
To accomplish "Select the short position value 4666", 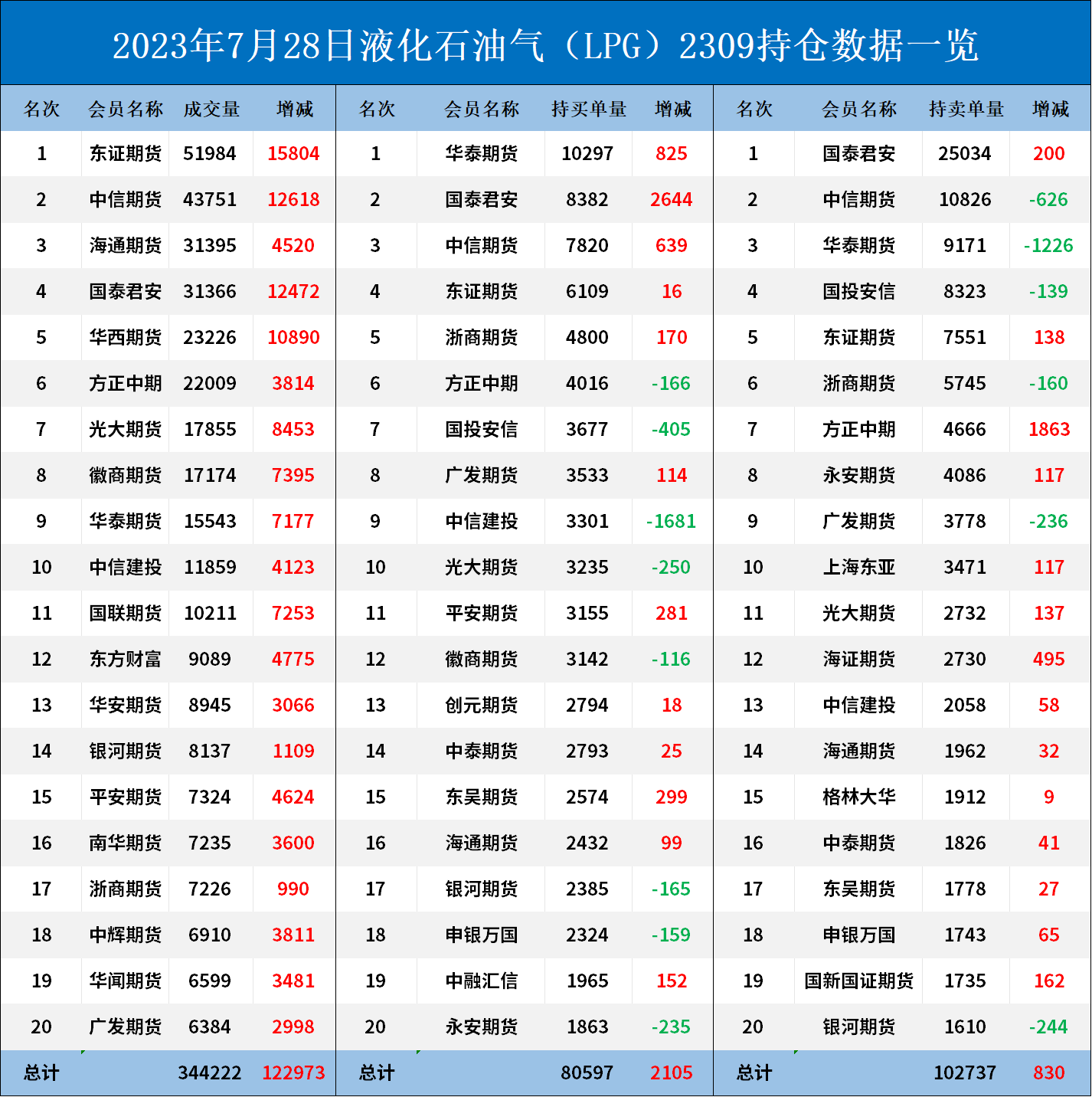I will 965,430.
